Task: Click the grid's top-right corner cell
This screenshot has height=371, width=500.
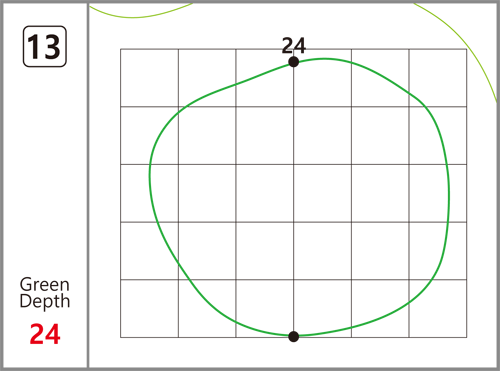Action: point(438,78)
